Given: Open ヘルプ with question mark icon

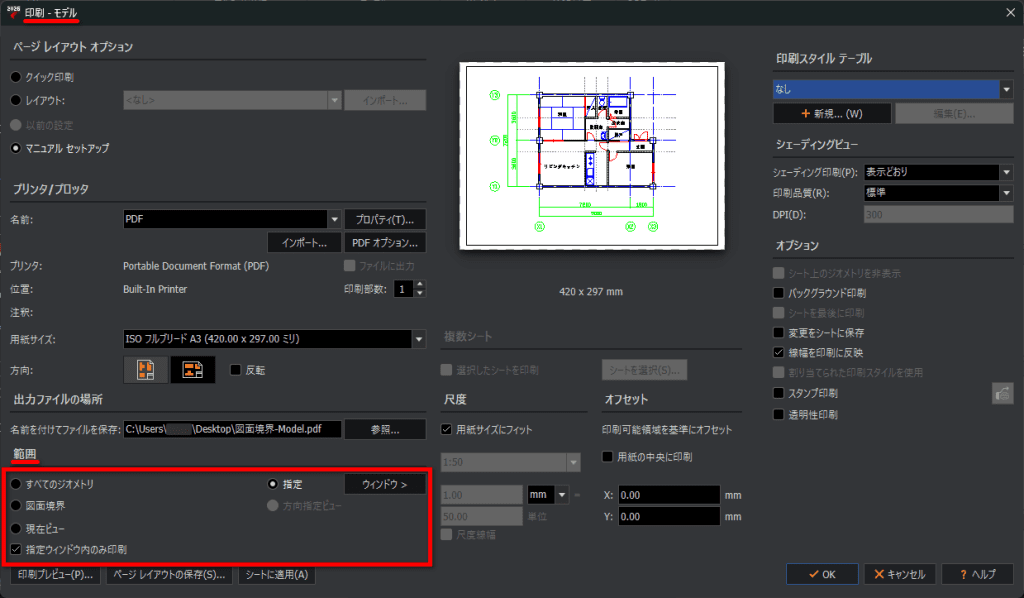Looking at the screenshot, I should pos(978,574).
